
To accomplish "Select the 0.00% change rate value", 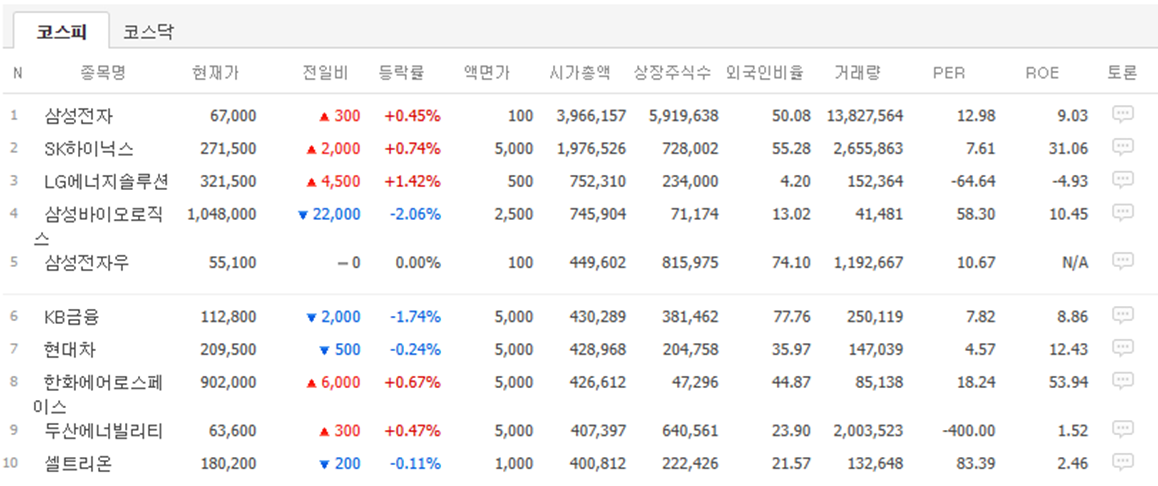I will 418,262.
